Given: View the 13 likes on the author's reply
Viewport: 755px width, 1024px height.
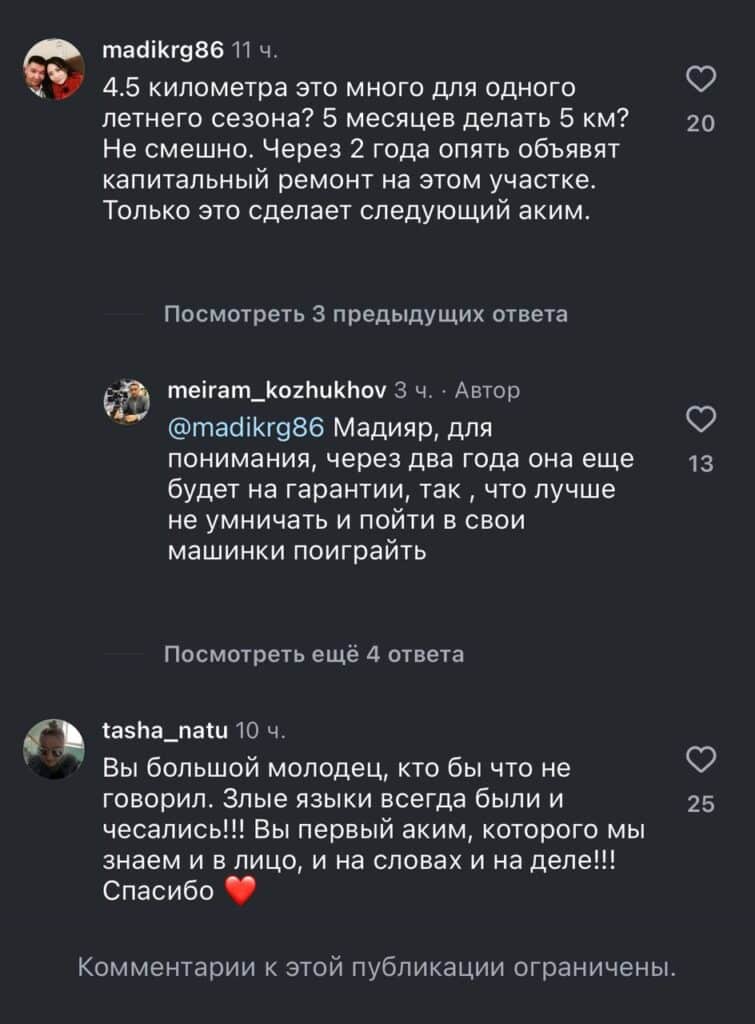Looking at the screenshot, I should click(702, 463).
